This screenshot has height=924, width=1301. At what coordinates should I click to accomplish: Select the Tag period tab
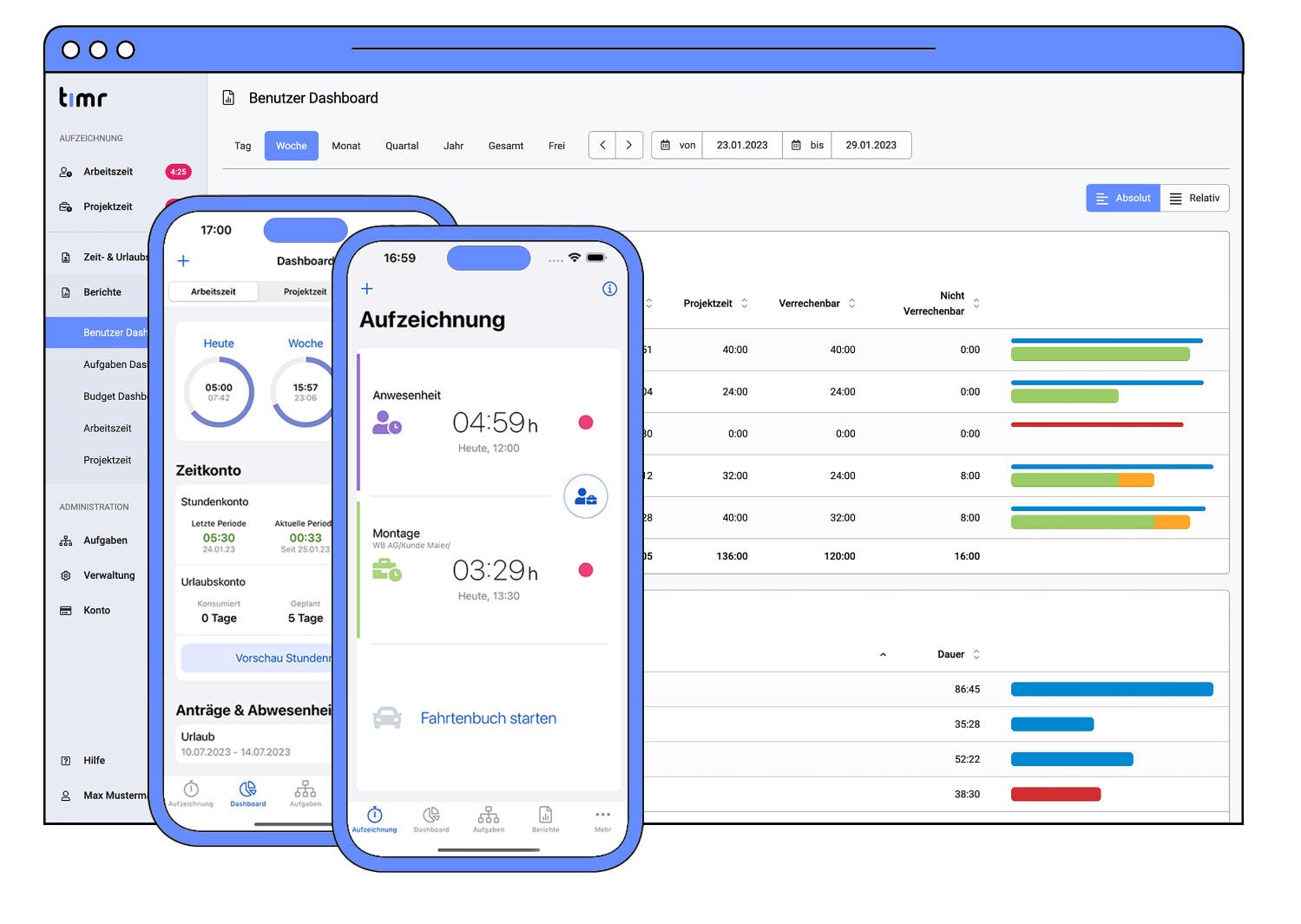click(243, 146)
